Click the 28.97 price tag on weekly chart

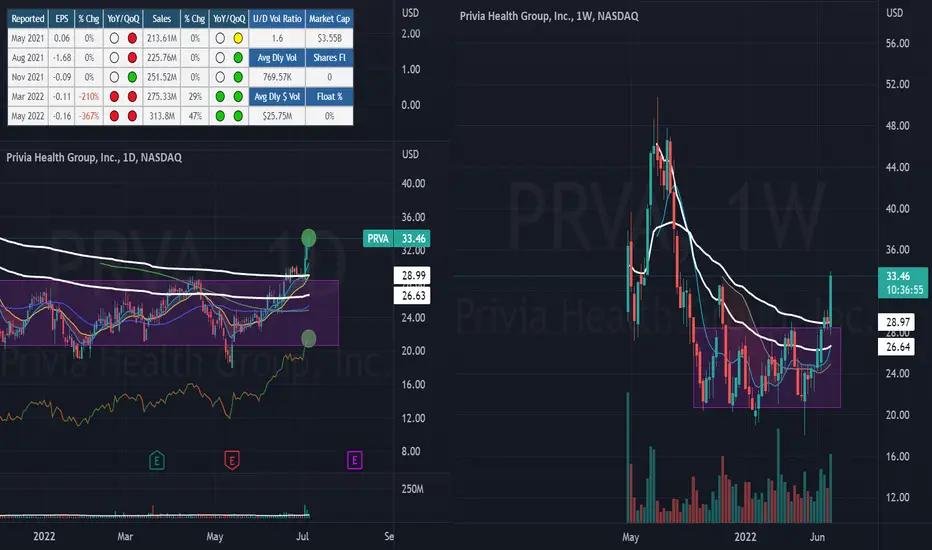[x=896, y=322]
